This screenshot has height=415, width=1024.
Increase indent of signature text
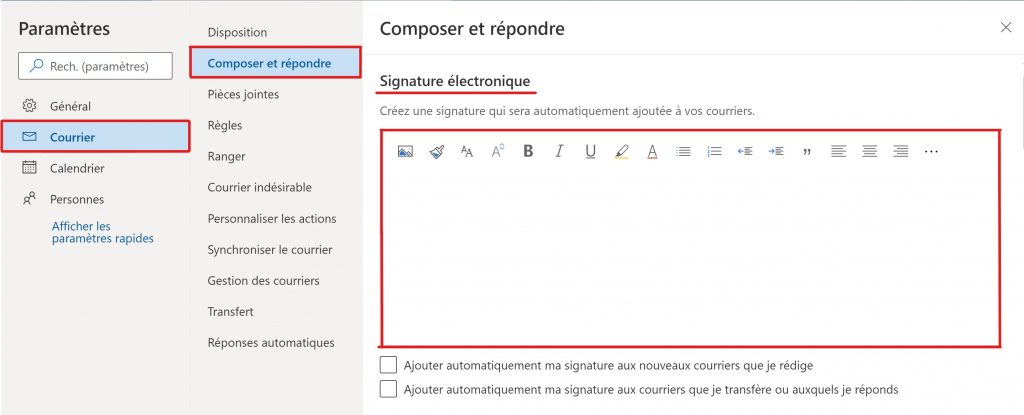pyautogui.click(x=776, y=152)
